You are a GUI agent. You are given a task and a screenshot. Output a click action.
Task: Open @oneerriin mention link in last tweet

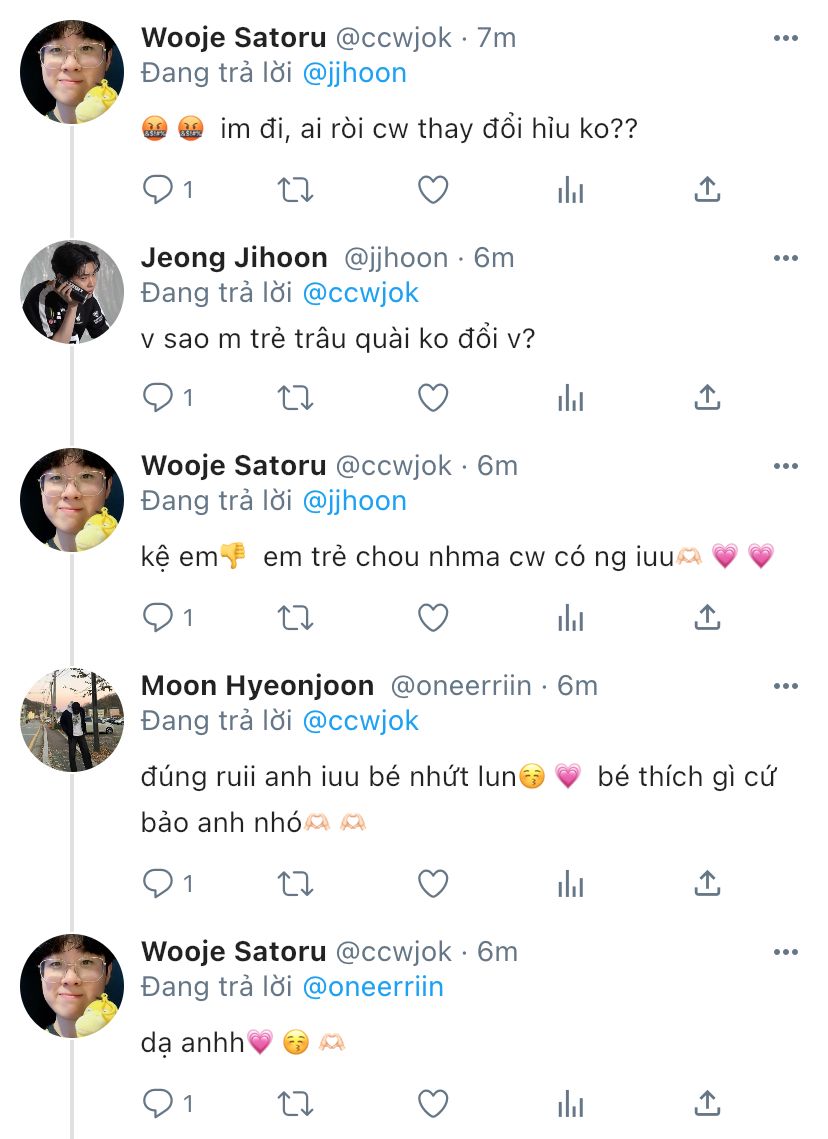372,987
